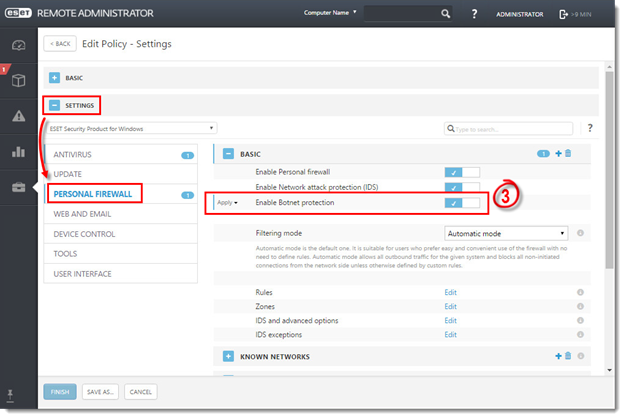Click the ADMINISTRATOR user label
Image resolution: width=624 pixels, height=418 pixels.
519,14
